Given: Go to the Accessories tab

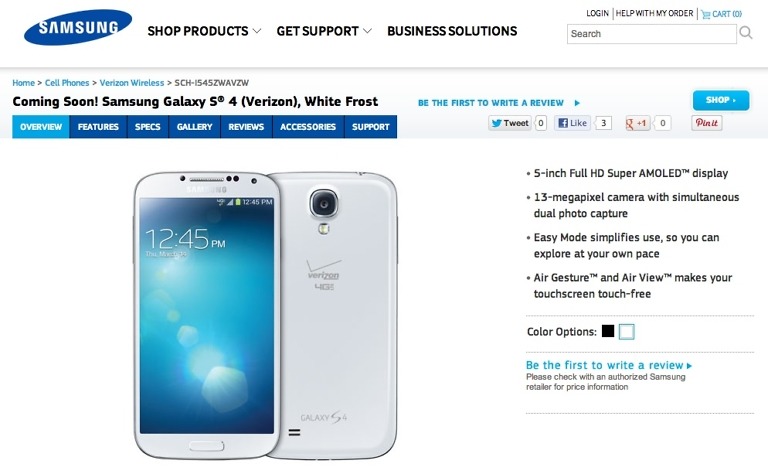Looking at the screenshot, I should (308, 127).
